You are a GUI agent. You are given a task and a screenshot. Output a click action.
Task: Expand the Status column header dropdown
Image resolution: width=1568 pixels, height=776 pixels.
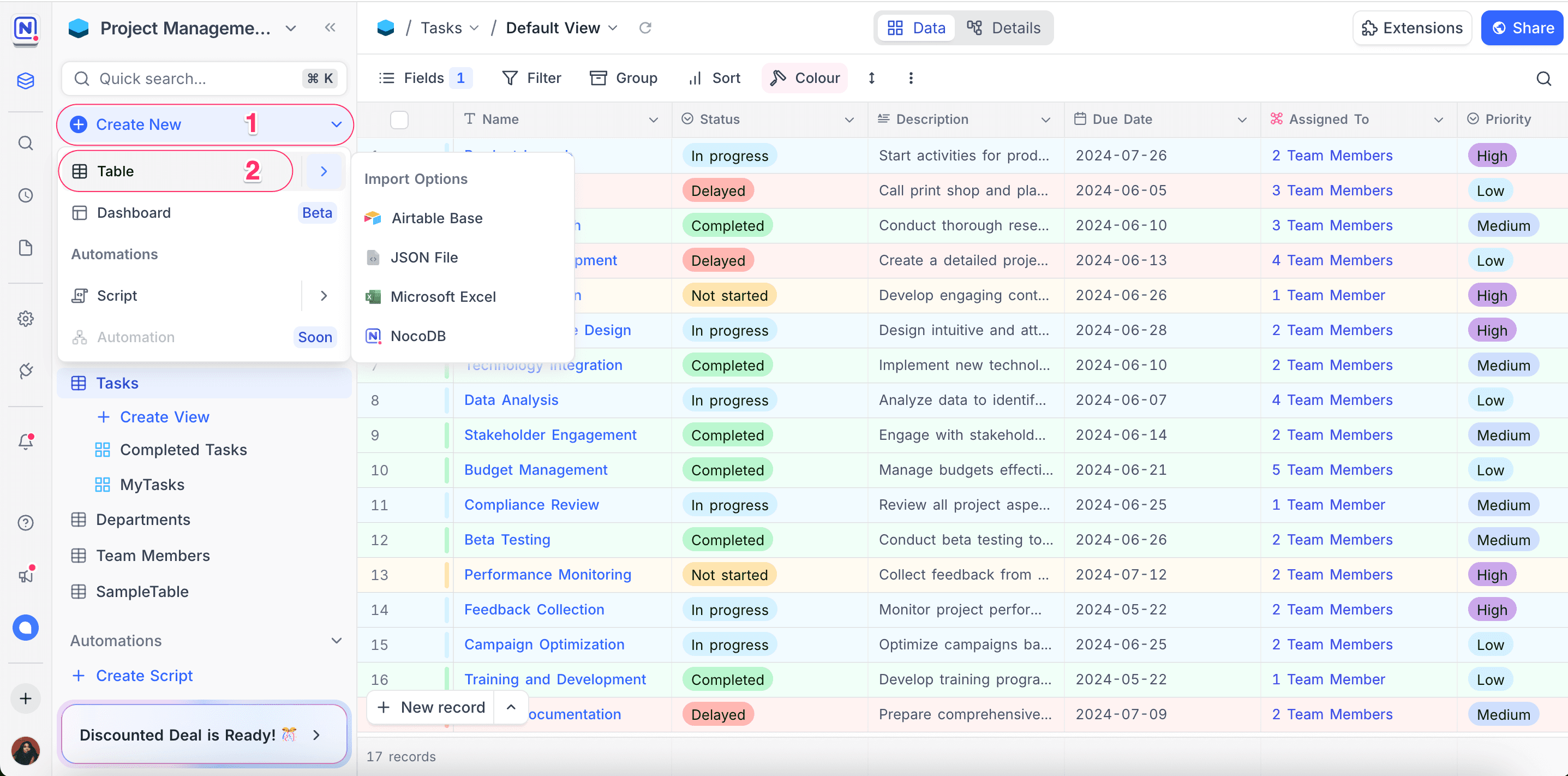tap(849, 120)
